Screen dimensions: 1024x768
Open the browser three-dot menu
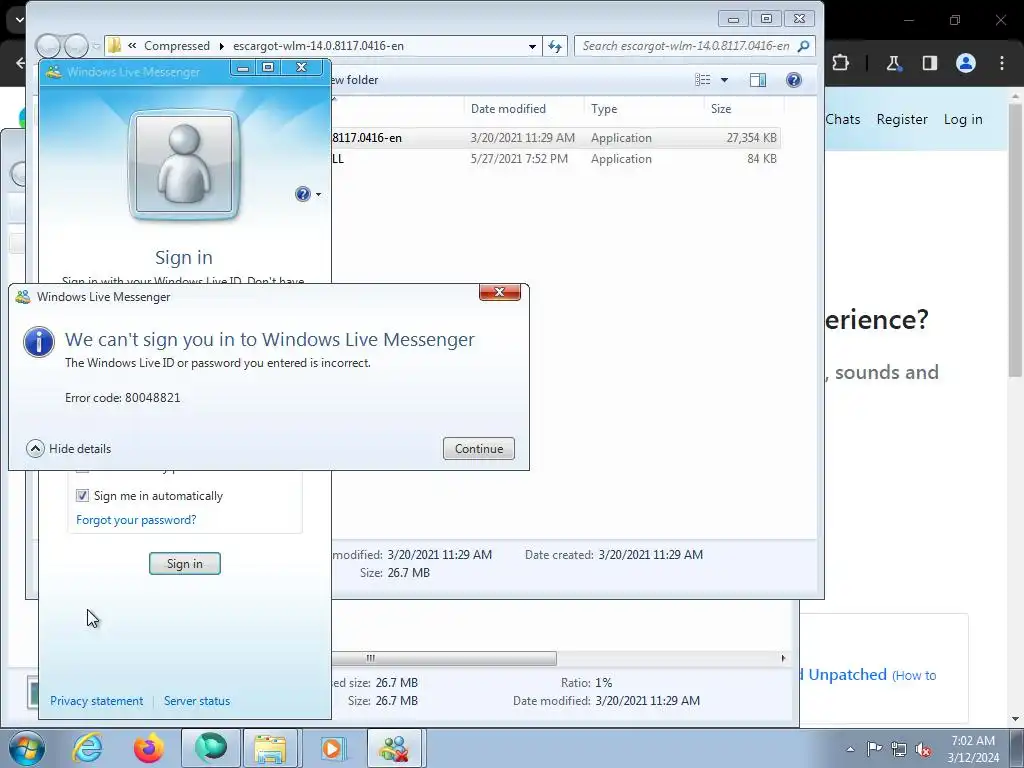(1002, 63)
